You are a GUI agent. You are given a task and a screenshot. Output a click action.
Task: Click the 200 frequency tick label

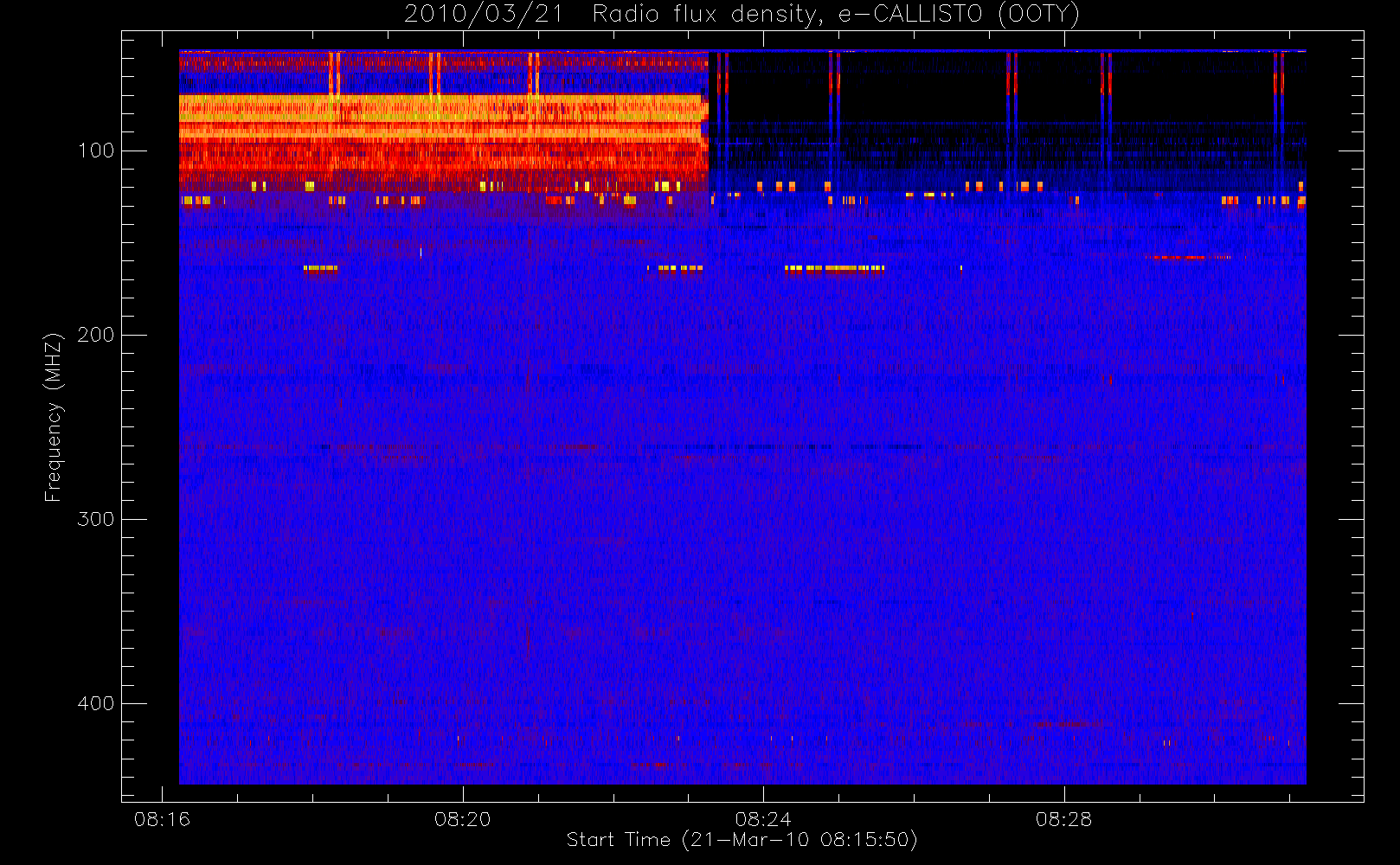96,335
